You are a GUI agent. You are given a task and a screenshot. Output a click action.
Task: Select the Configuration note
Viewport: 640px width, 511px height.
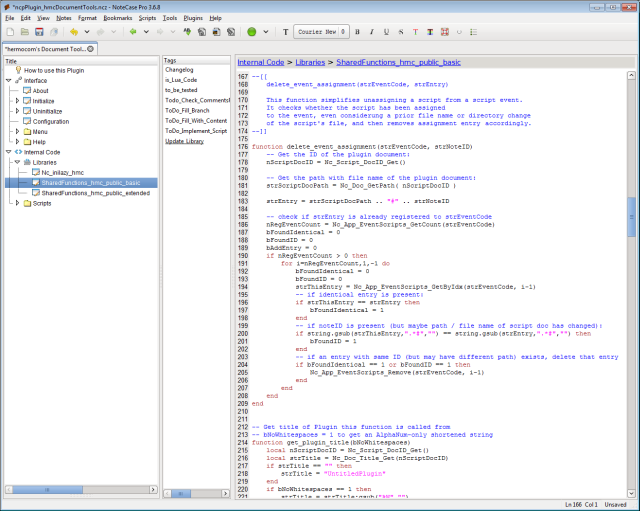pos(51,121)
